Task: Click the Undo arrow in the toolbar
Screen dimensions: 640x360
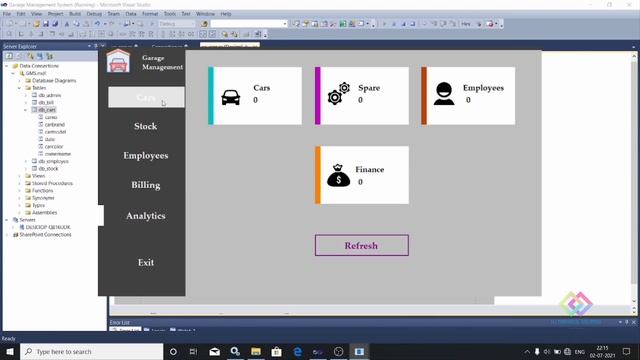Action: 97,24
